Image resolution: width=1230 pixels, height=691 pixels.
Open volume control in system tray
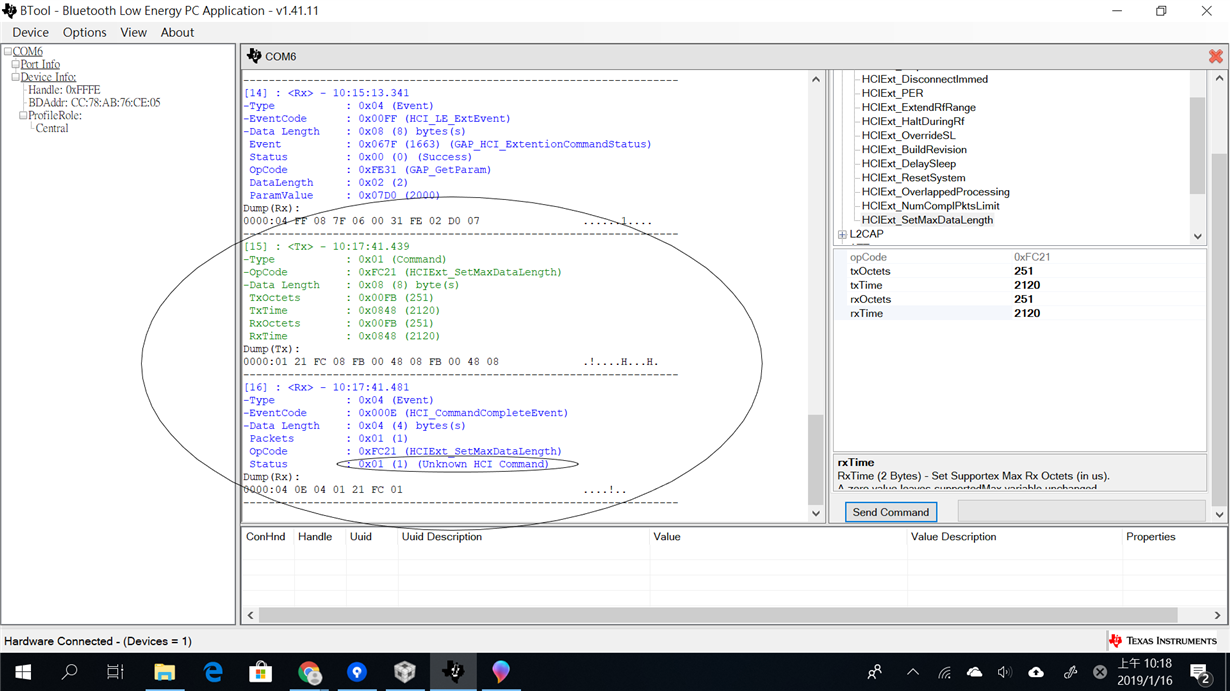click(1005, 672)
